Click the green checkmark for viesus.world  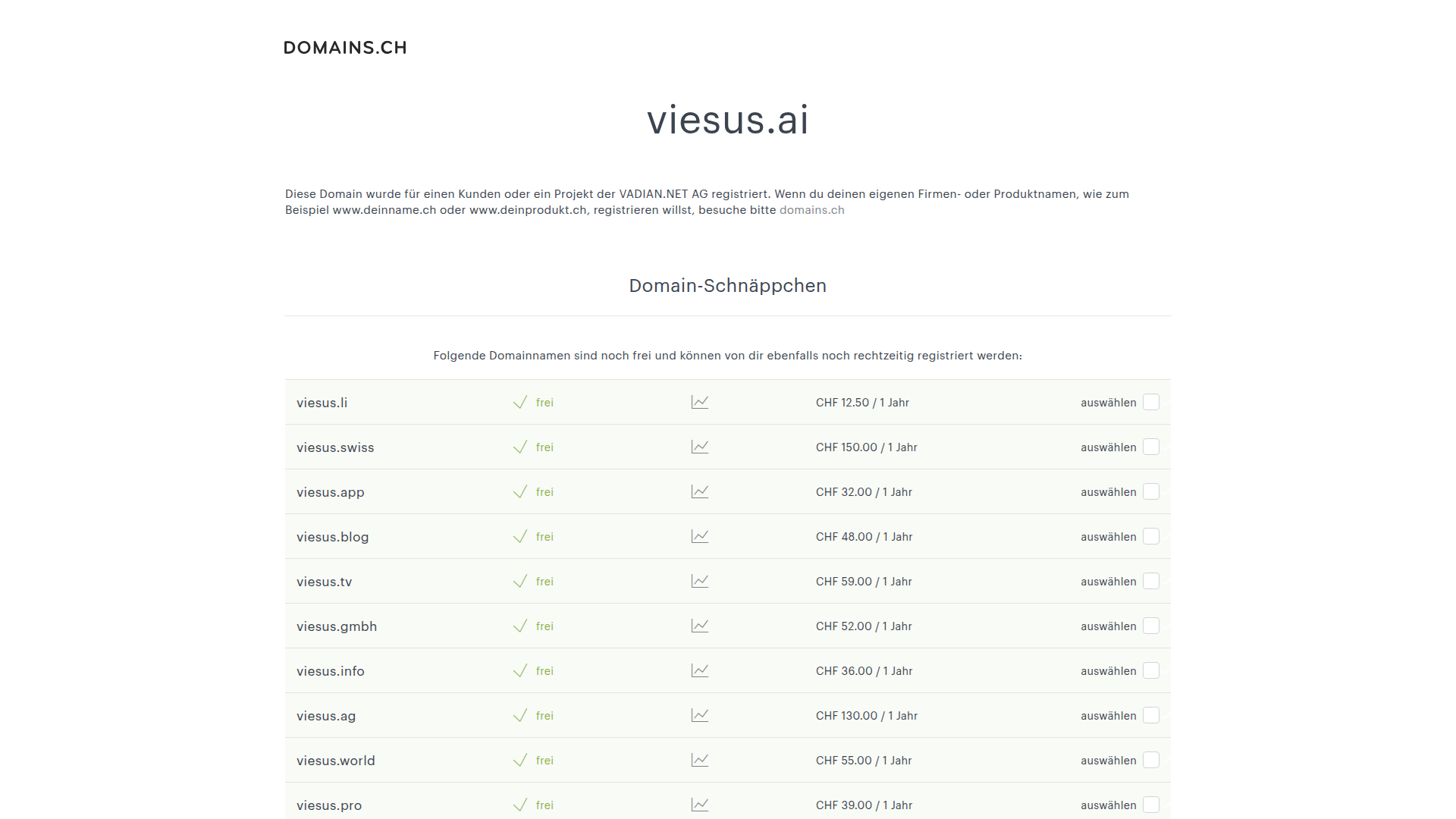(520, 760)
